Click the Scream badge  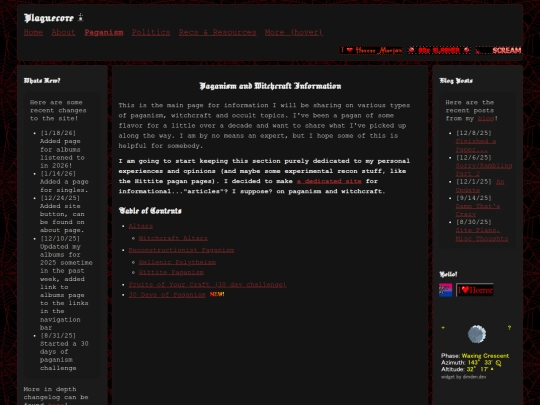pyautogui.click(x=499, y=50)
